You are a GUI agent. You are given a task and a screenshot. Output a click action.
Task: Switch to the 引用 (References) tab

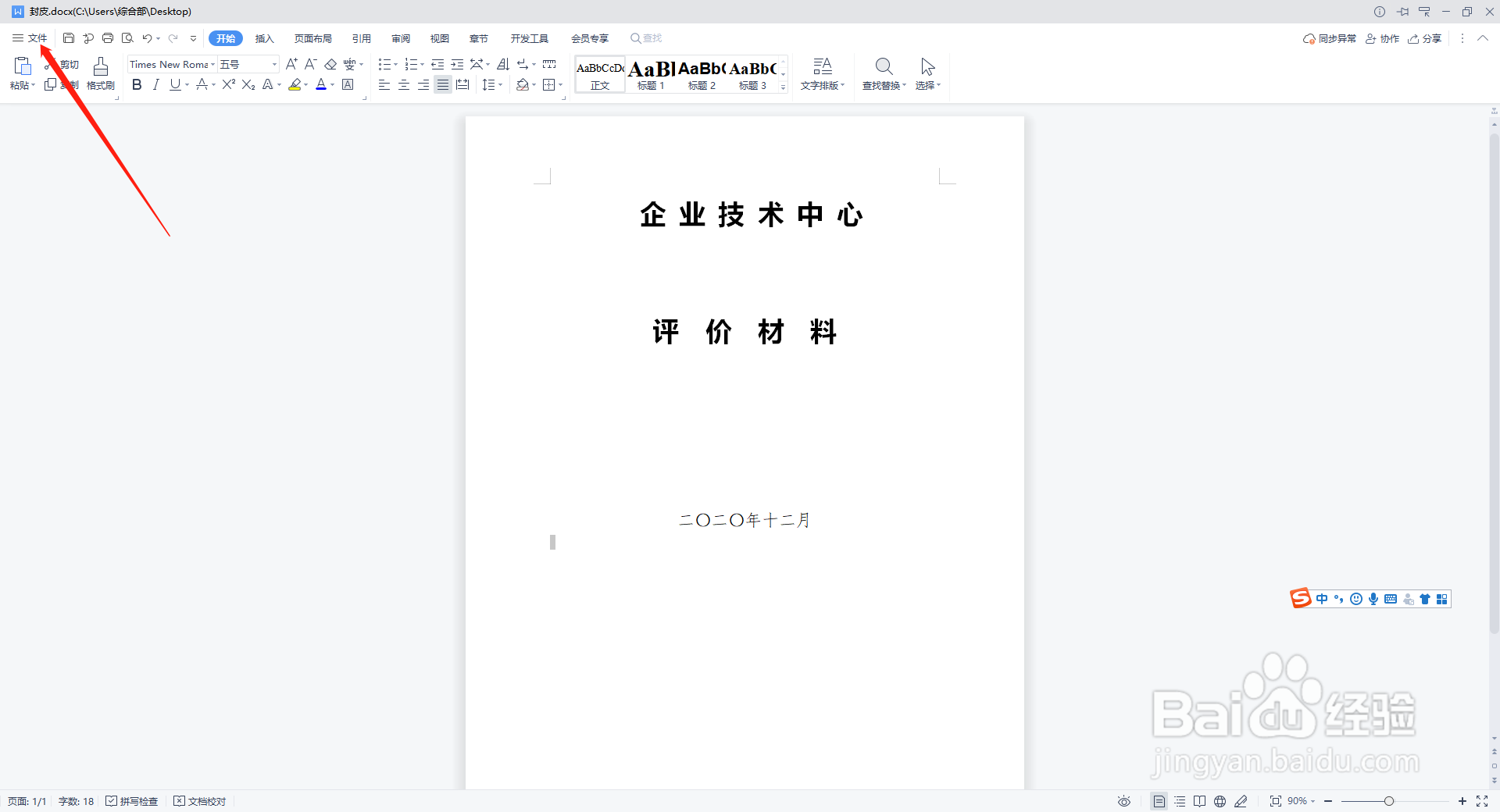point(362,38)
